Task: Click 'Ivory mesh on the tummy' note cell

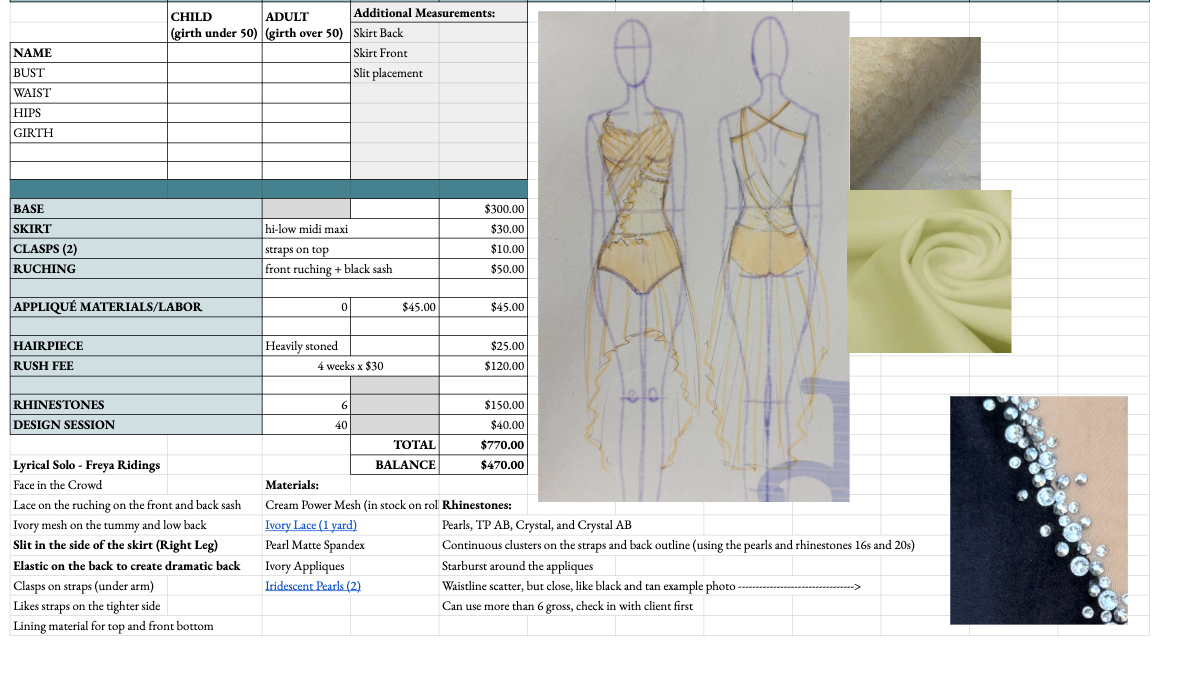Action: coord(109,525)
